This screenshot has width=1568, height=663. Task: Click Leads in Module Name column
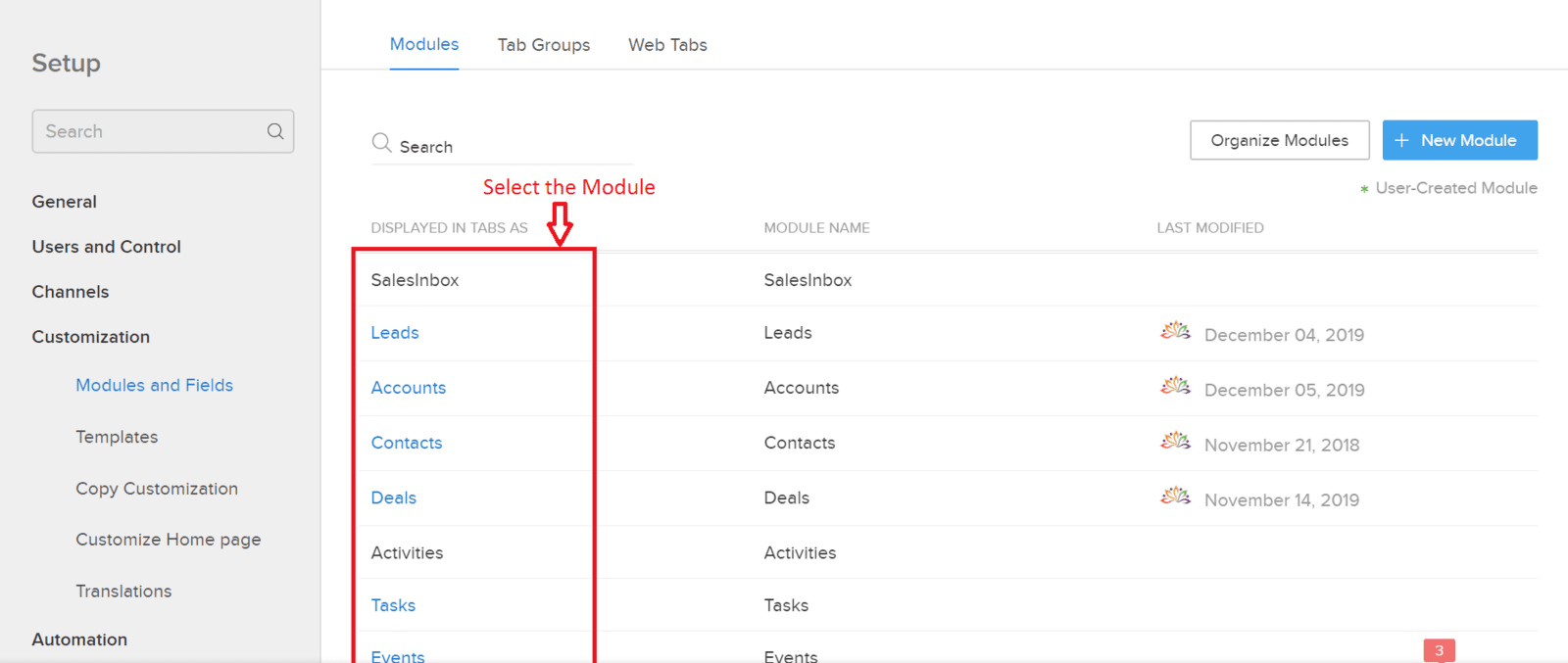pyautogui.click(x=788, y=333)
